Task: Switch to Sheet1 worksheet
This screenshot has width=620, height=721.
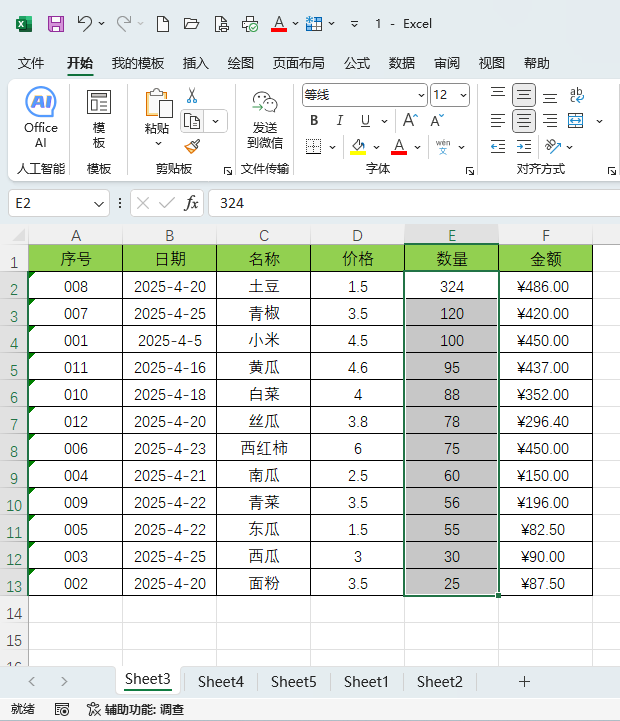Action: tap(366, 681)
